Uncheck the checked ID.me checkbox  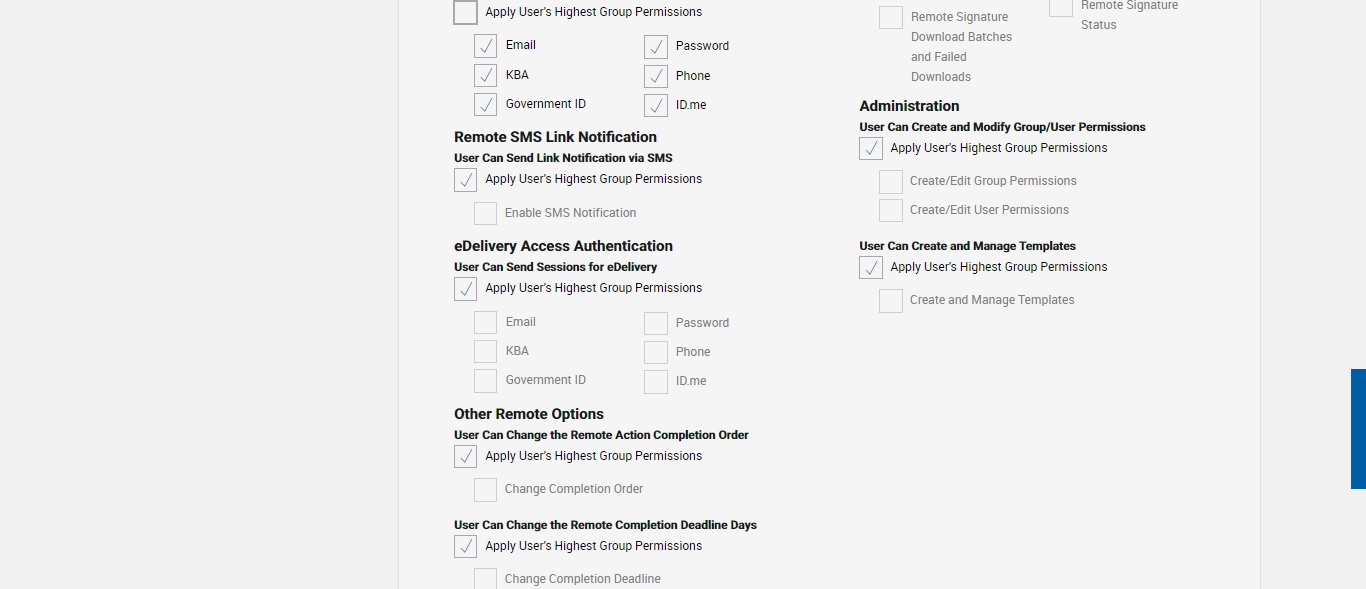pos(656,105)
